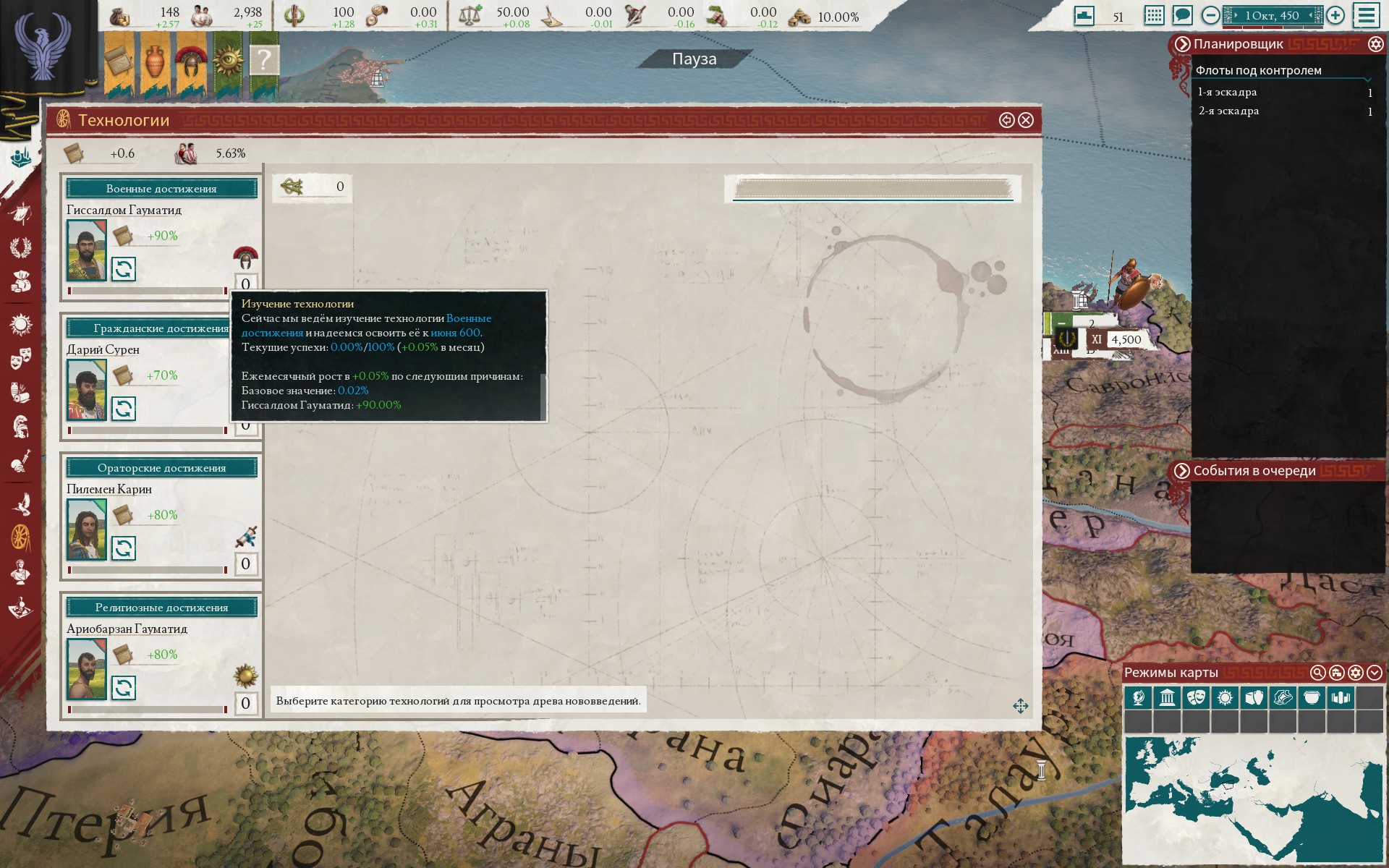Screen dimensions: 1389x868
Task: Click the Ораторские достижения progress bar
Action: click(x=148, y=570)
